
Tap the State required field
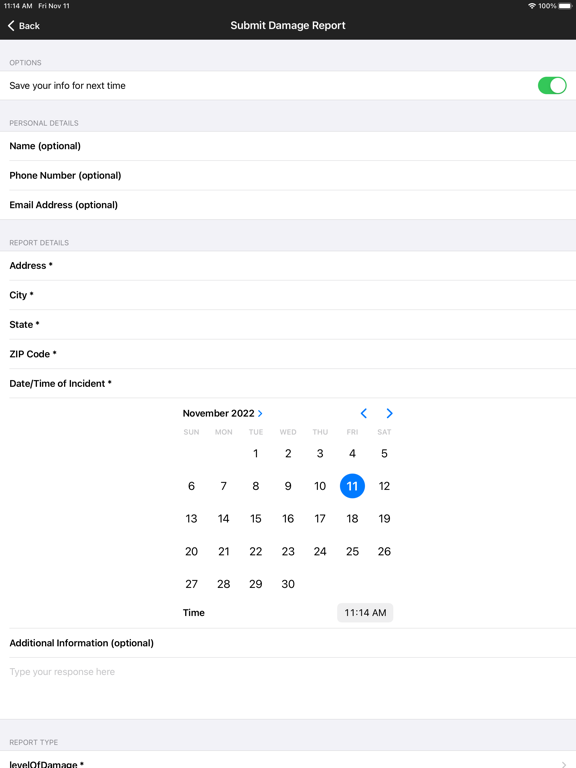[288, 324]
